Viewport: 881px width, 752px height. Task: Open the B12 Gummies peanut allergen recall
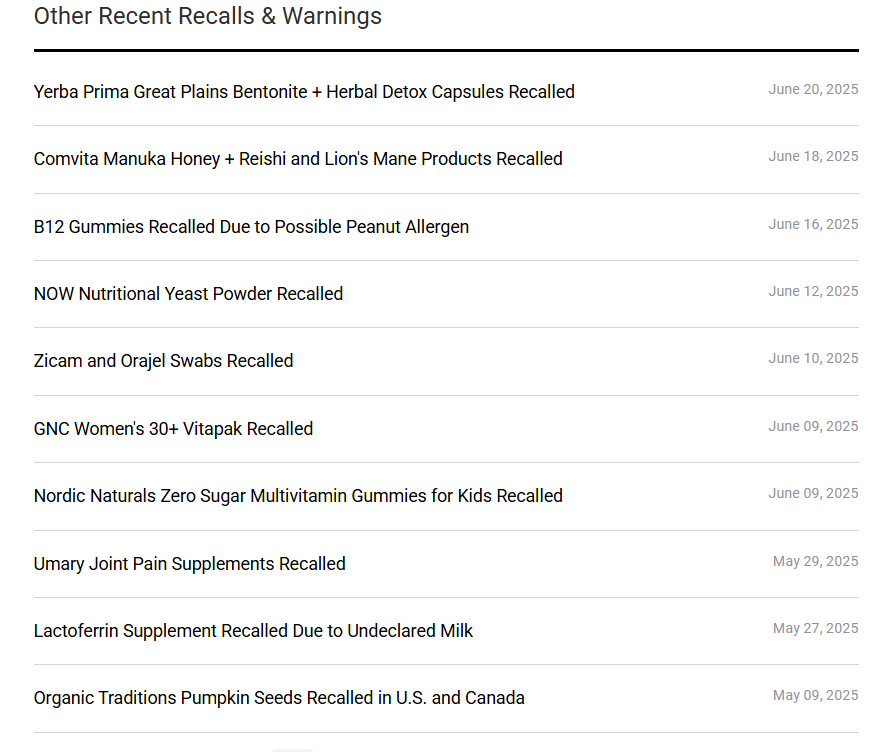pos(251,226)
